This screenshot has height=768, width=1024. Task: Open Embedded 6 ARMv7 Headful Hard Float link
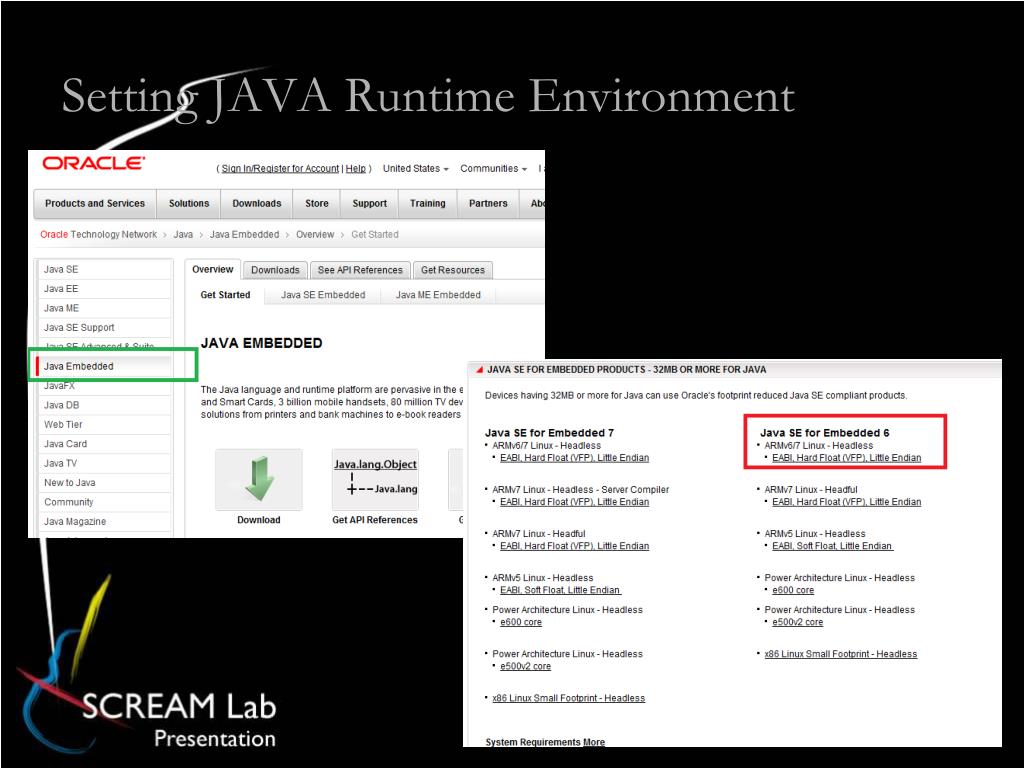(847, 502)
